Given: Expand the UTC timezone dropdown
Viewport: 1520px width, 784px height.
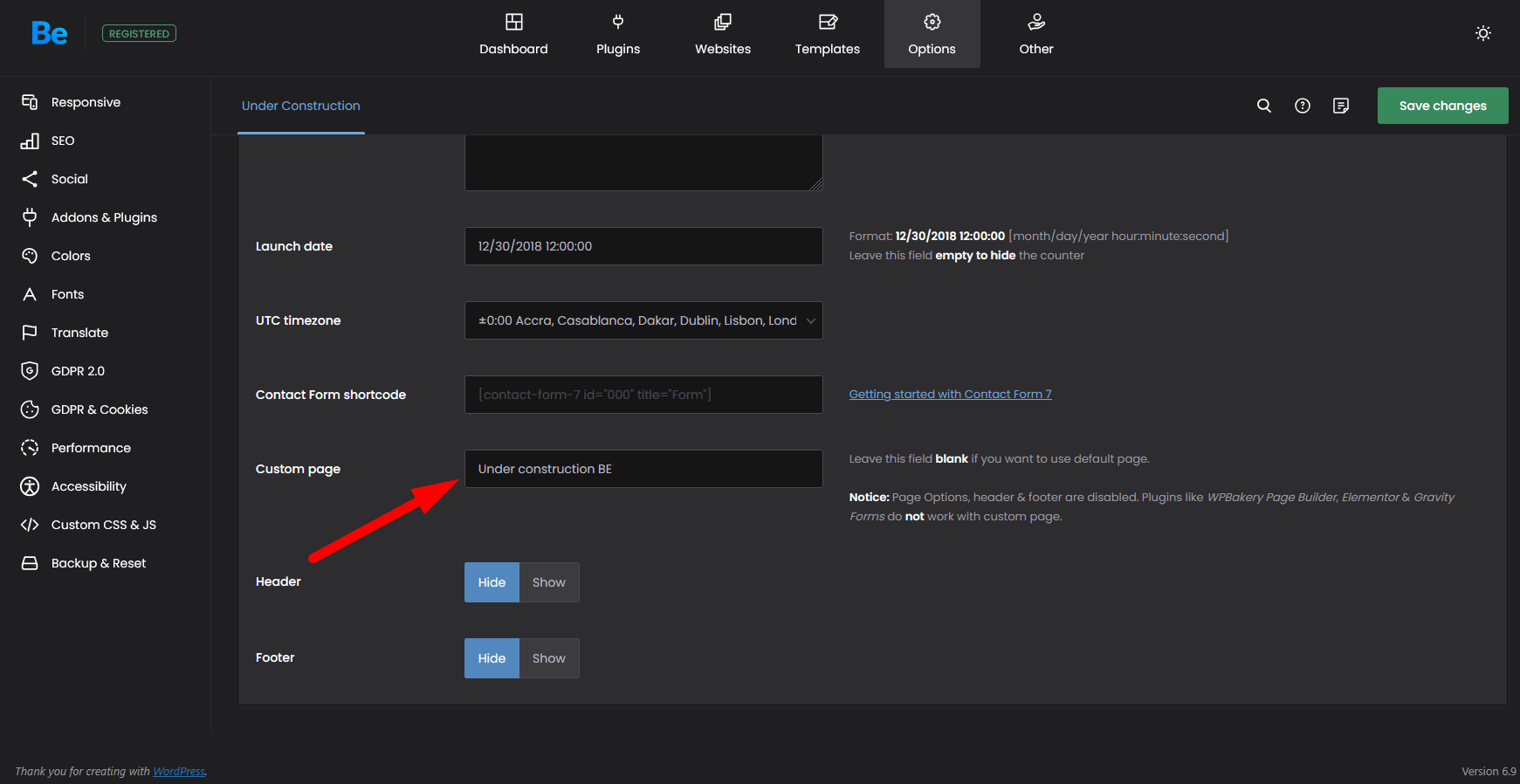Looking at the screenshot, I should (x=643, y=320).
